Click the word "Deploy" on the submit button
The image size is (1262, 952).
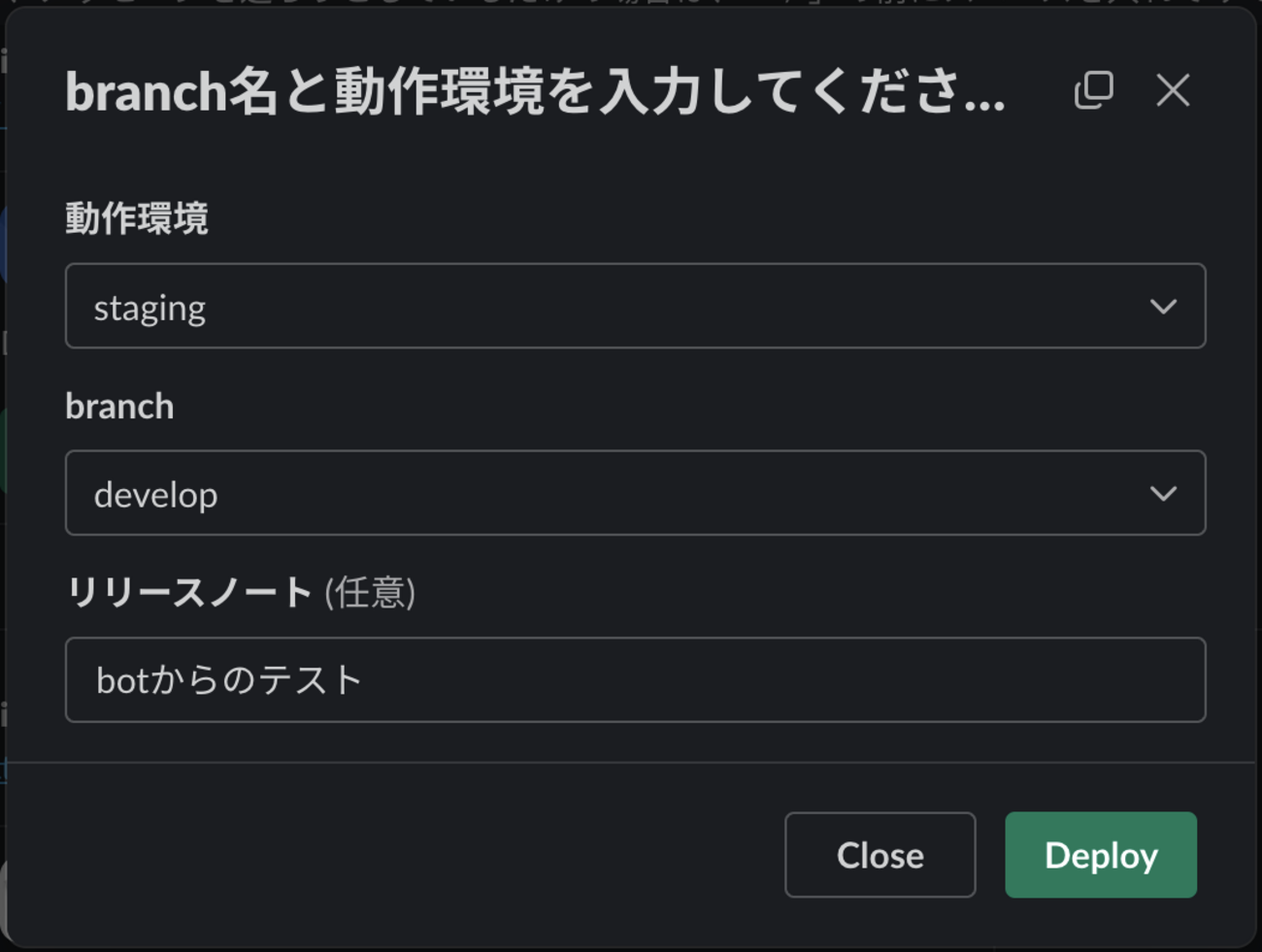tap(1101, 856)
